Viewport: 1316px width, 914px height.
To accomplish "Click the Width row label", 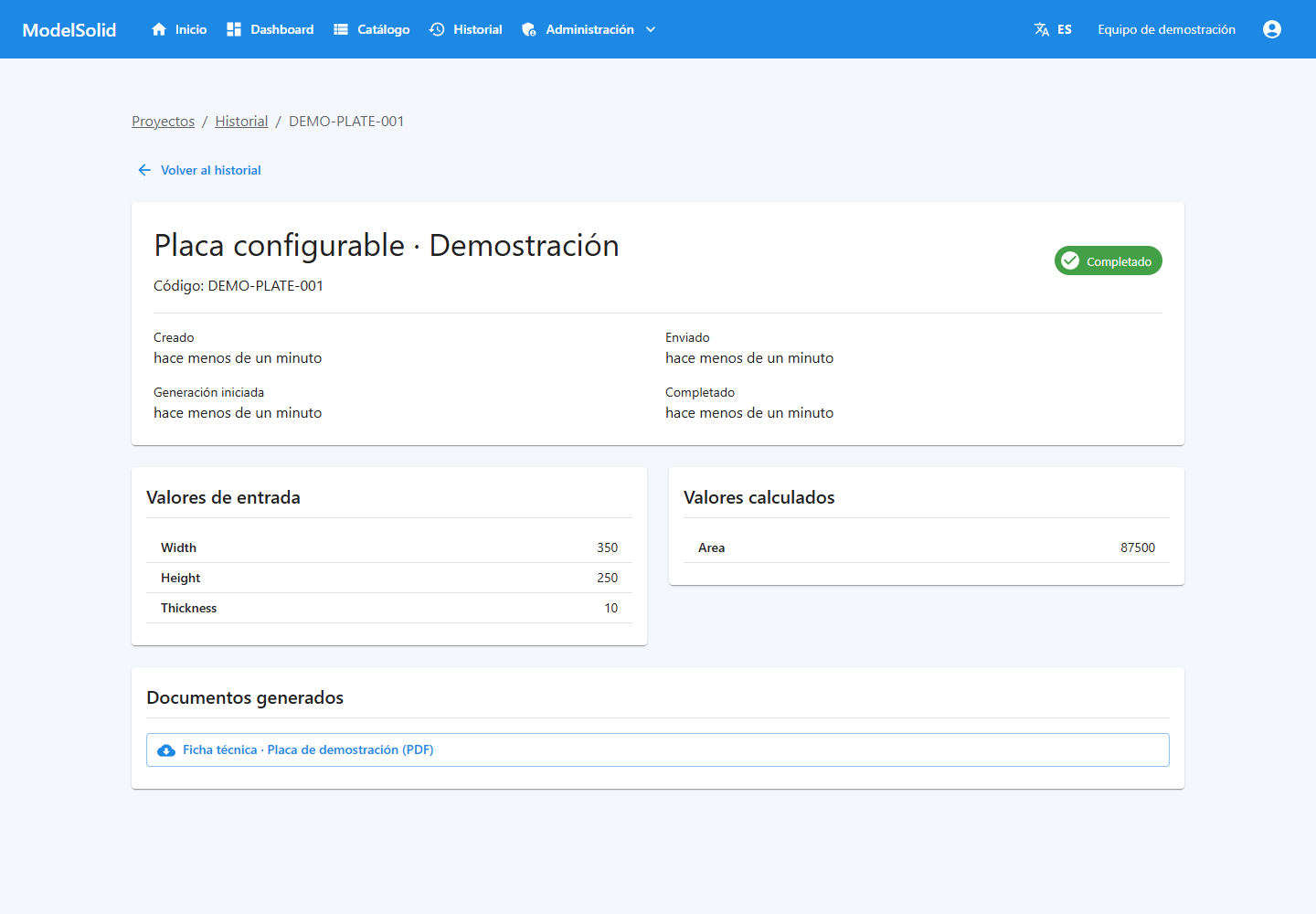I will point(178,547).
